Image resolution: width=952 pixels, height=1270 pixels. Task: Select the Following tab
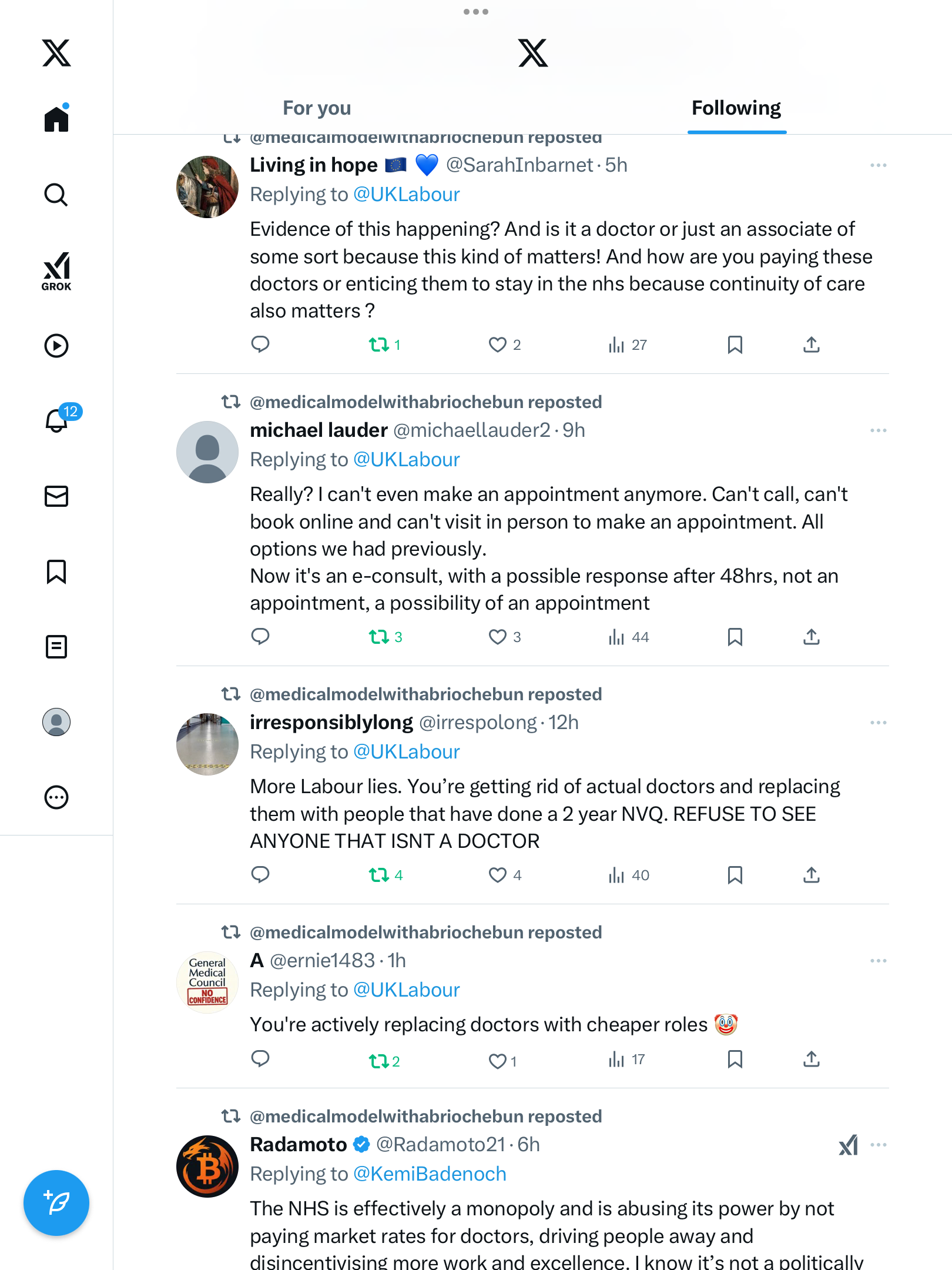click(736, 108)
